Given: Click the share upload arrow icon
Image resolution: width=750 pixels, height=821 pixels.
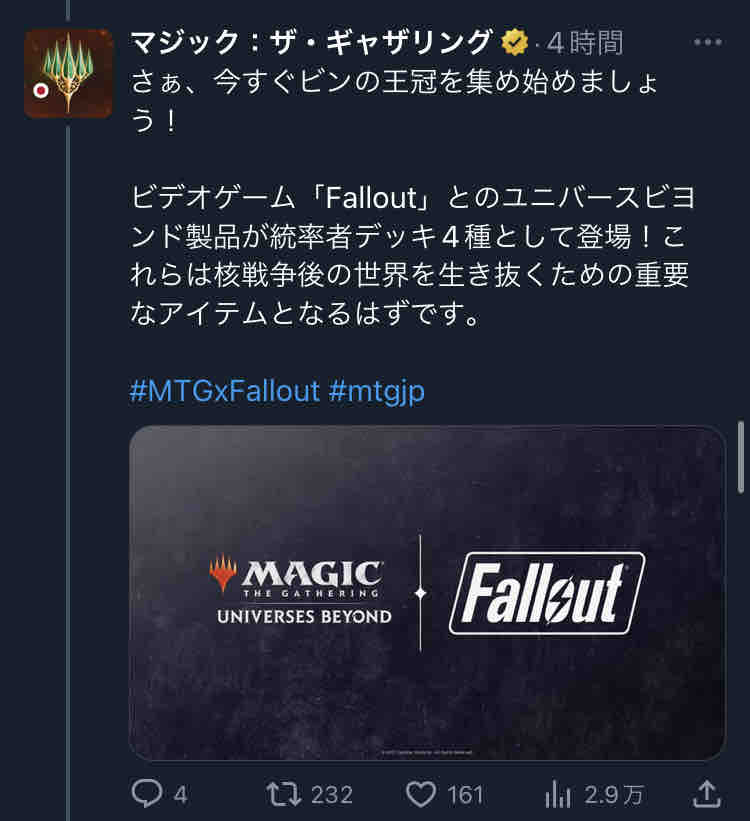Looking at the screenshot, I should 707,794.
